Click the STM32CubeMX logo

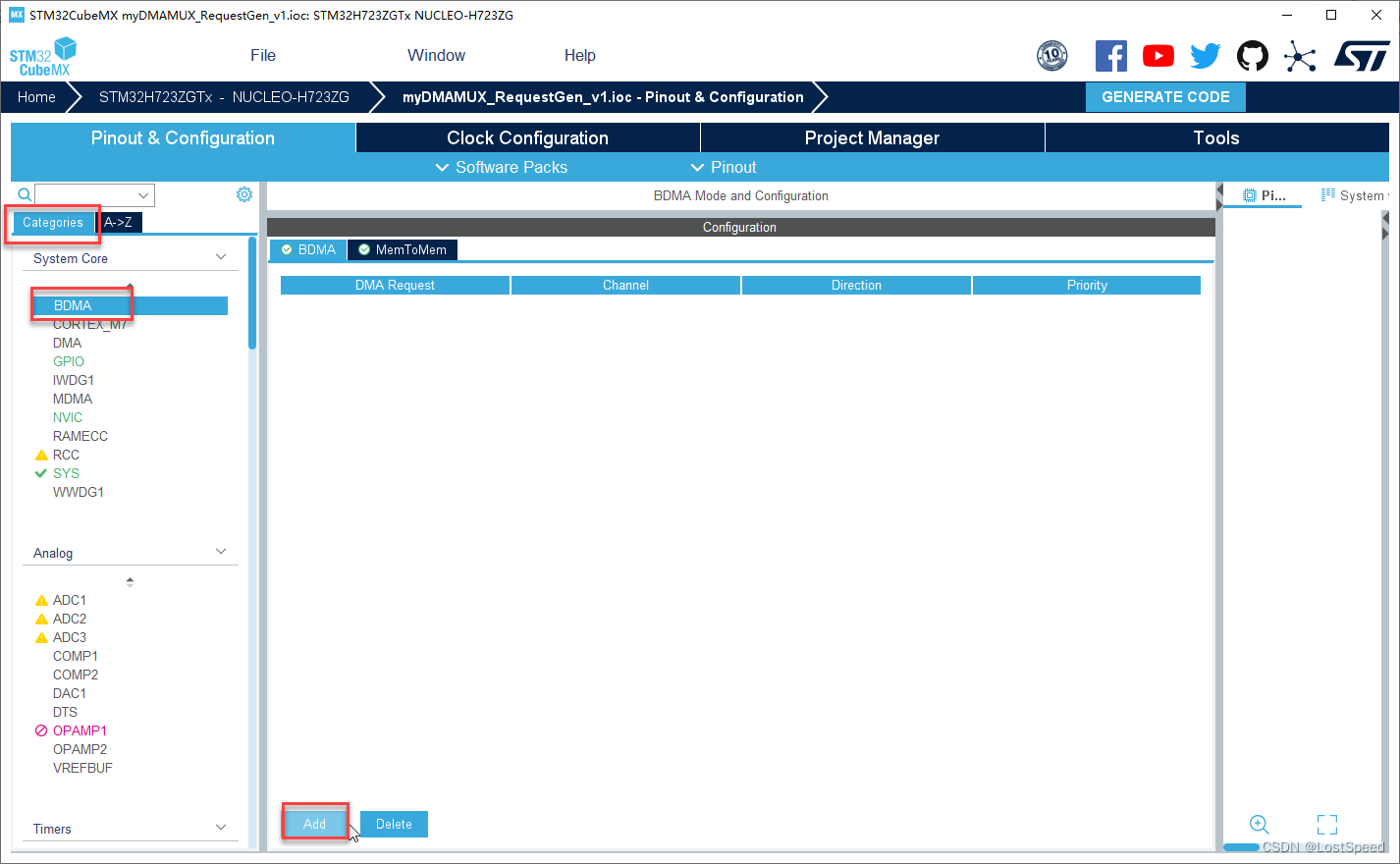coord(43,57)
